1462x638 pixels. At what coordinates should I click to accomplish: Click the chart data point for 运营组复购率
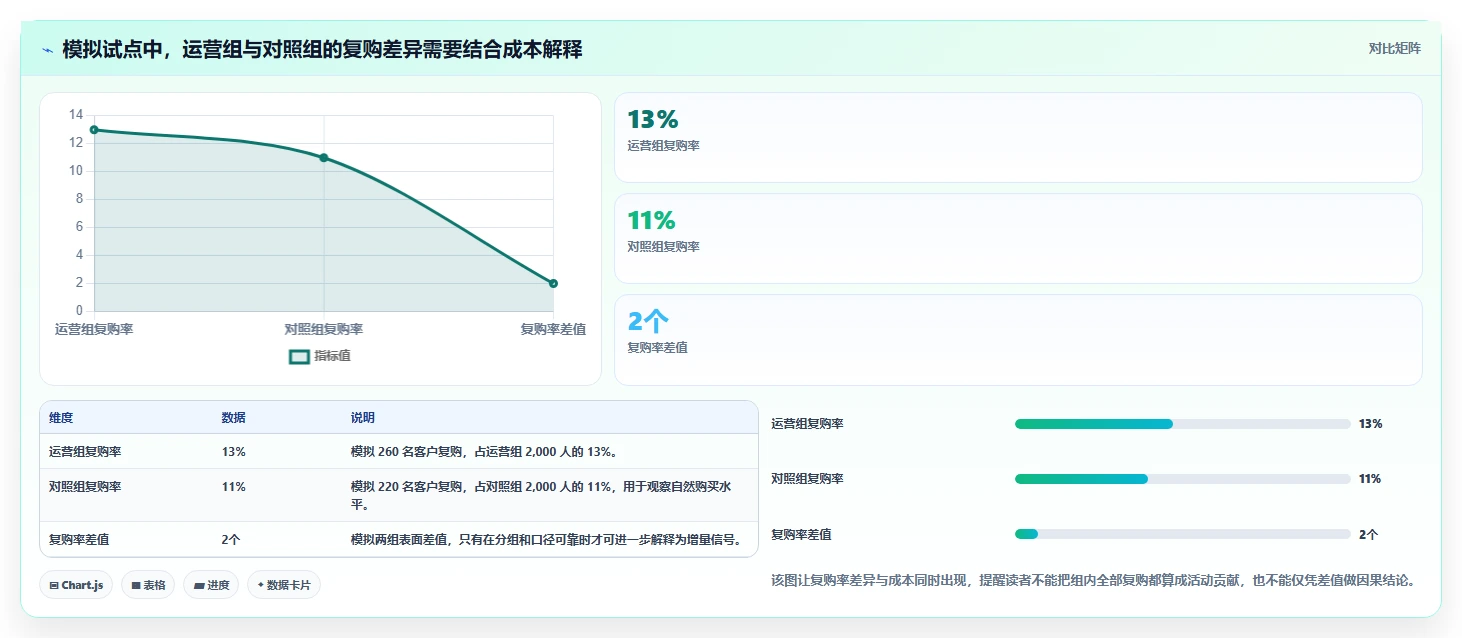click(94, 130)
